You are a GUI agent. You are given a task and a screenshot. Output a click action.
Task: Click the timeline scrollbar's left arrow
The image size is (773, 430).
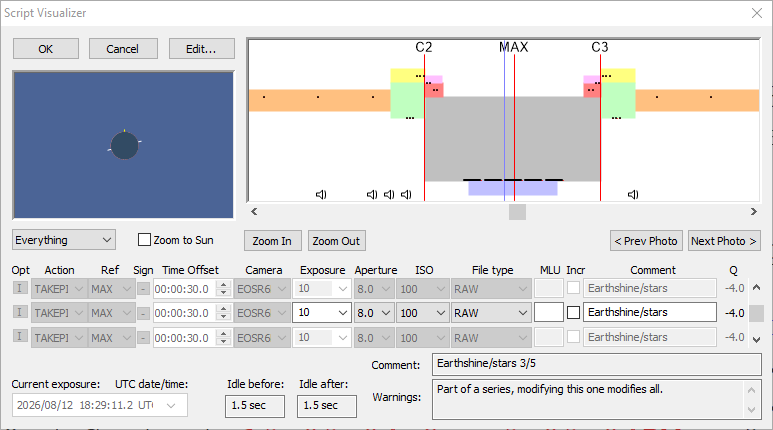[x=254, y=211]
